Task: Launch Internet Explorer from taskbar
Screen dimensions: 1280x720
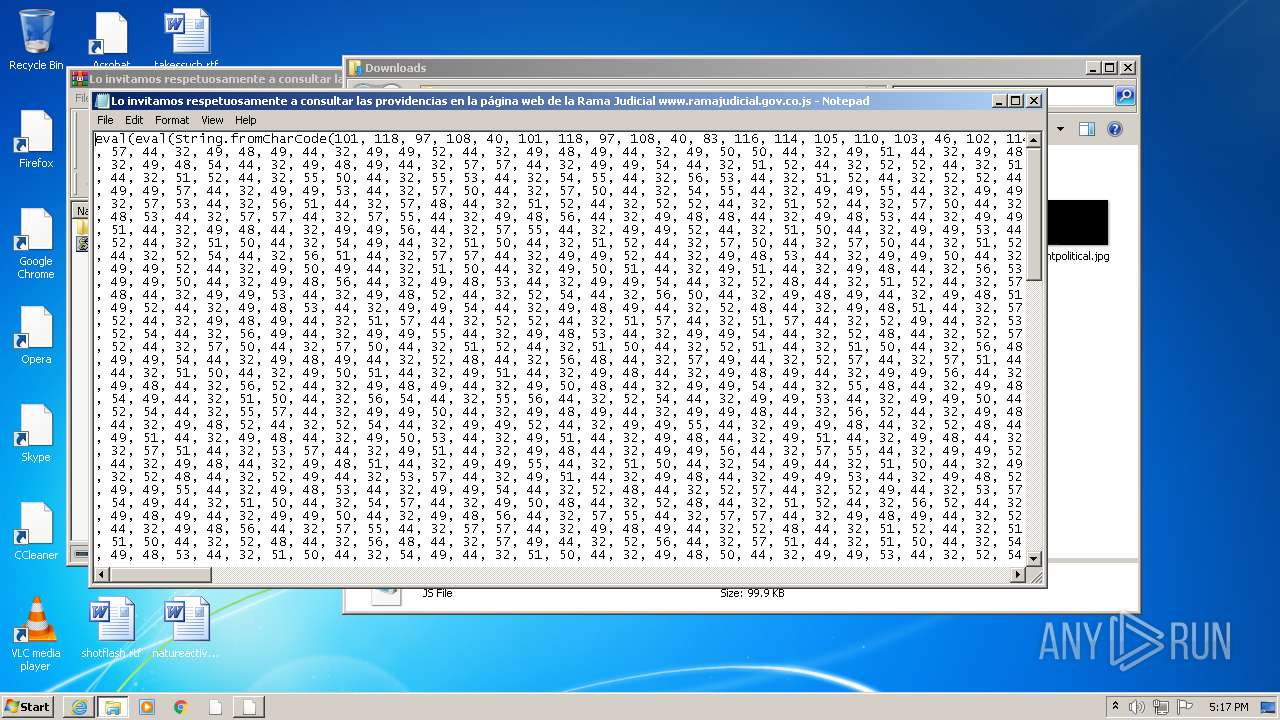Action: [78, 707]
